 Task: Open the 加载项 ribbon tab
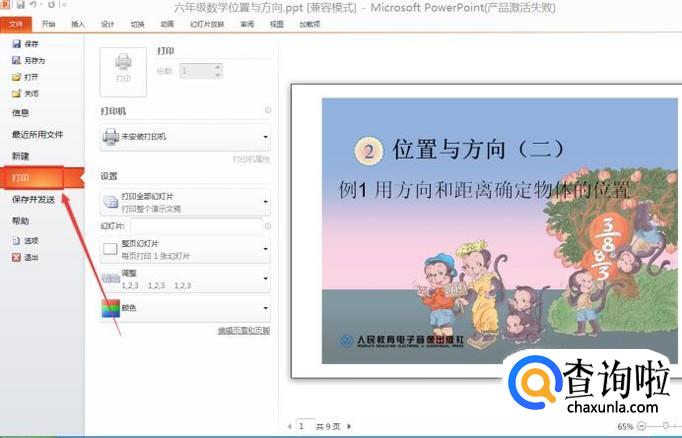310,24
